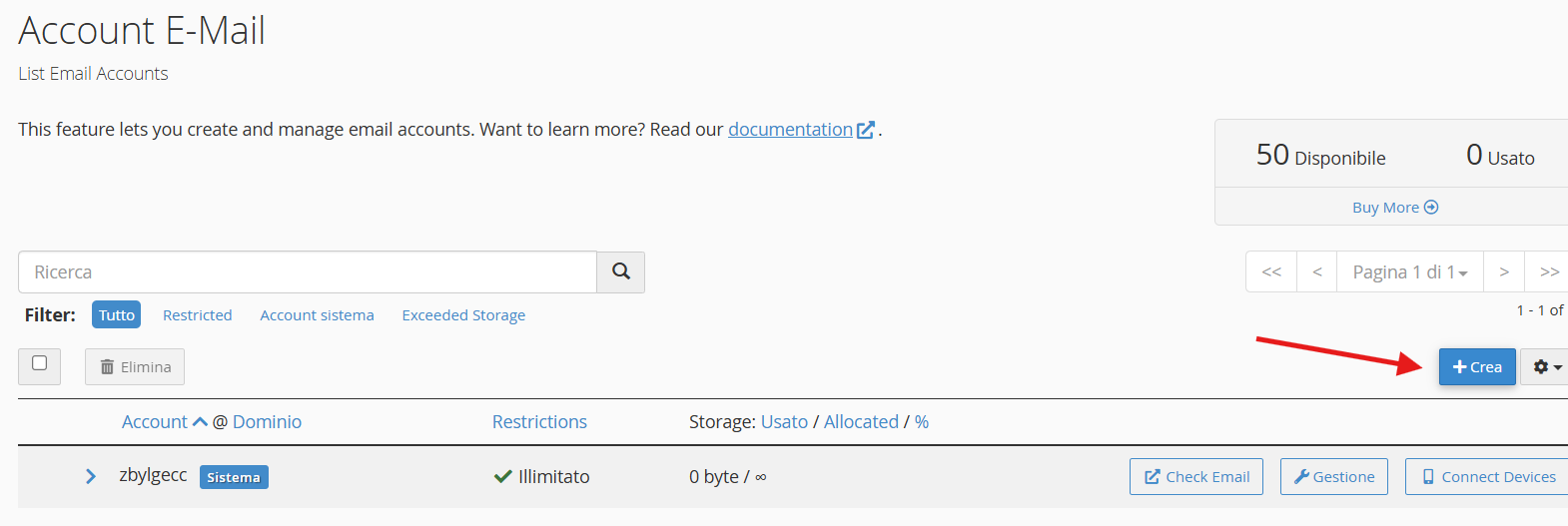Click the blue Crea button

(x=1477, y=367)
